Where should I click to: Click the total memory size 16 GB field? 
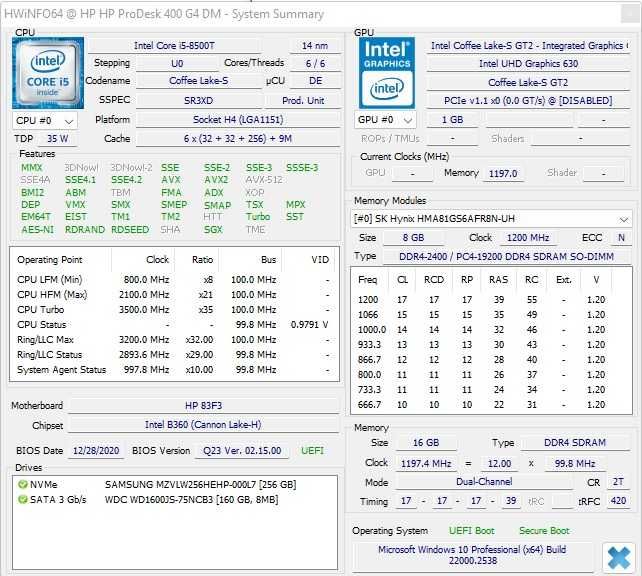click(426, 443)
